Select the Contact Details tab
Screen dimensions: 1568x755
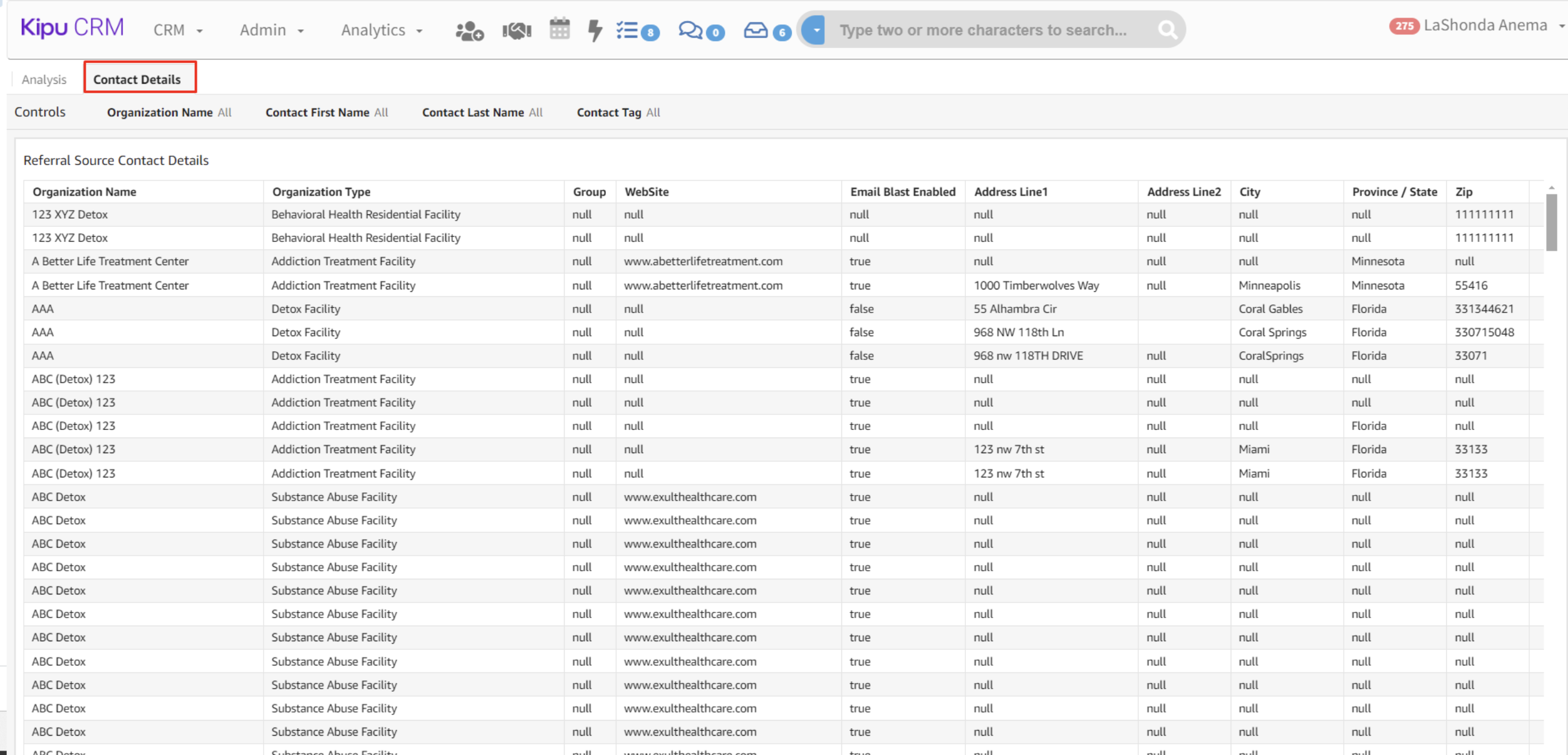click(137, 79)
